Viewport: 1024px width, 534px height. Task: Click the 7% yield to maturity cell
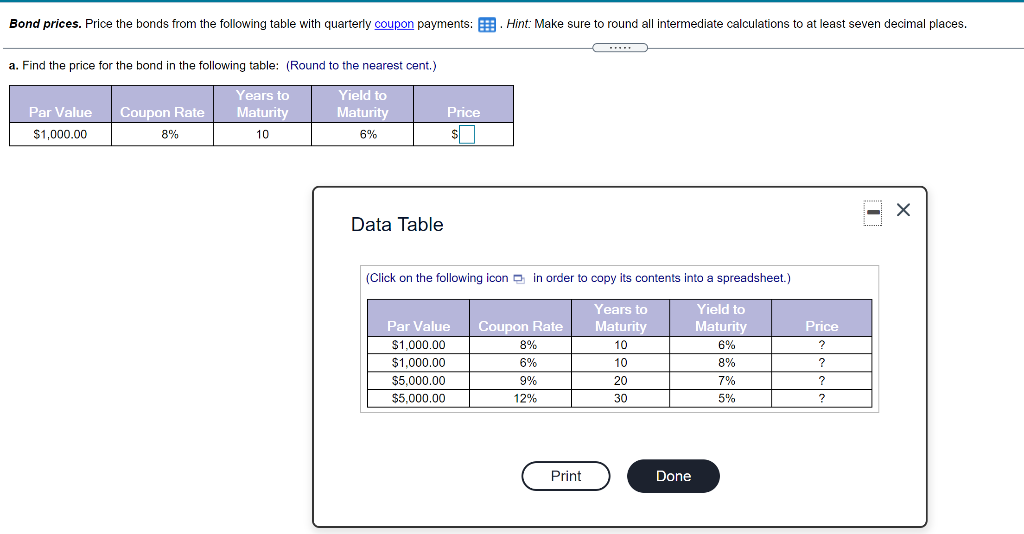coord(726,381)
